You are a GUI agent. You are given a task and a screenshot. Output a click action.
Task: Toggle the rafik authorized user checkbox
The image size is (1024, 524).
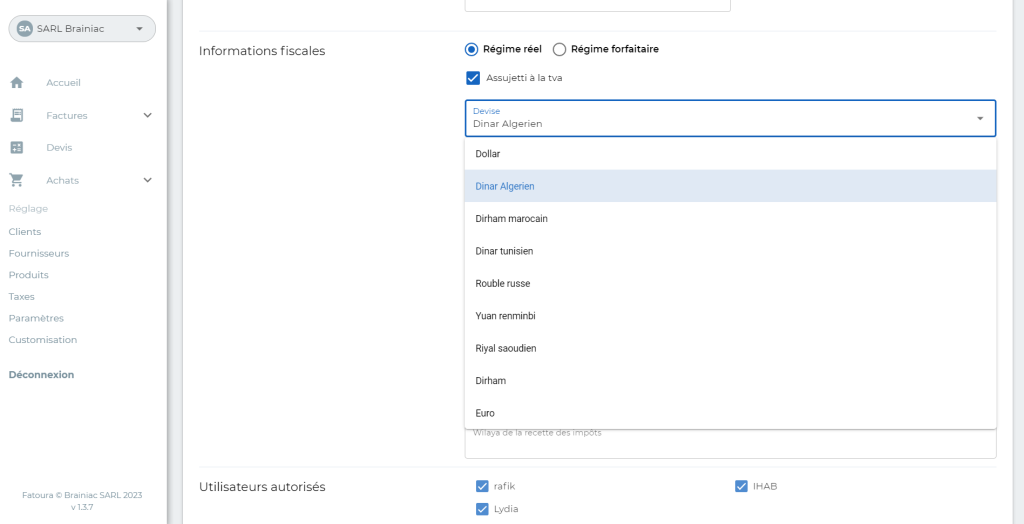pyautogui.click(x=482, y=487)
